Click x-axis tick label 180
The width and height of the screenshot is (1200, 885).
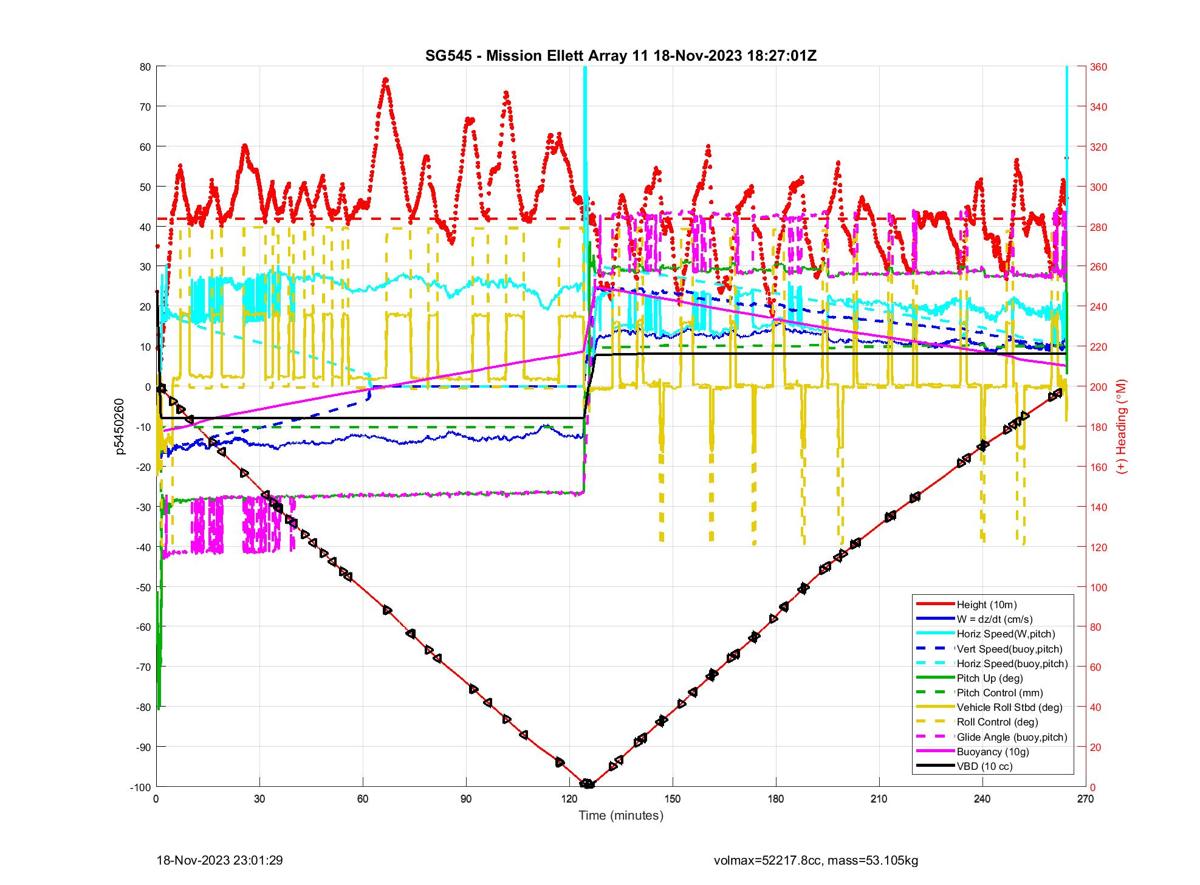[x=776, y=799]
